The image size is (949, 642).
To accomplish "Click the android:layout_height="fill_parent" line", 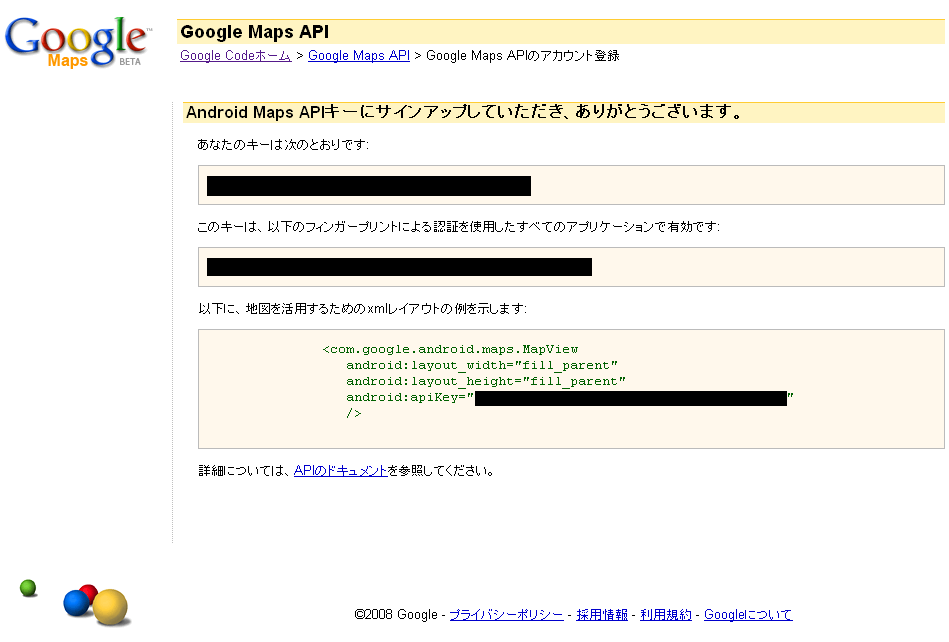I will tap(486, 381).
